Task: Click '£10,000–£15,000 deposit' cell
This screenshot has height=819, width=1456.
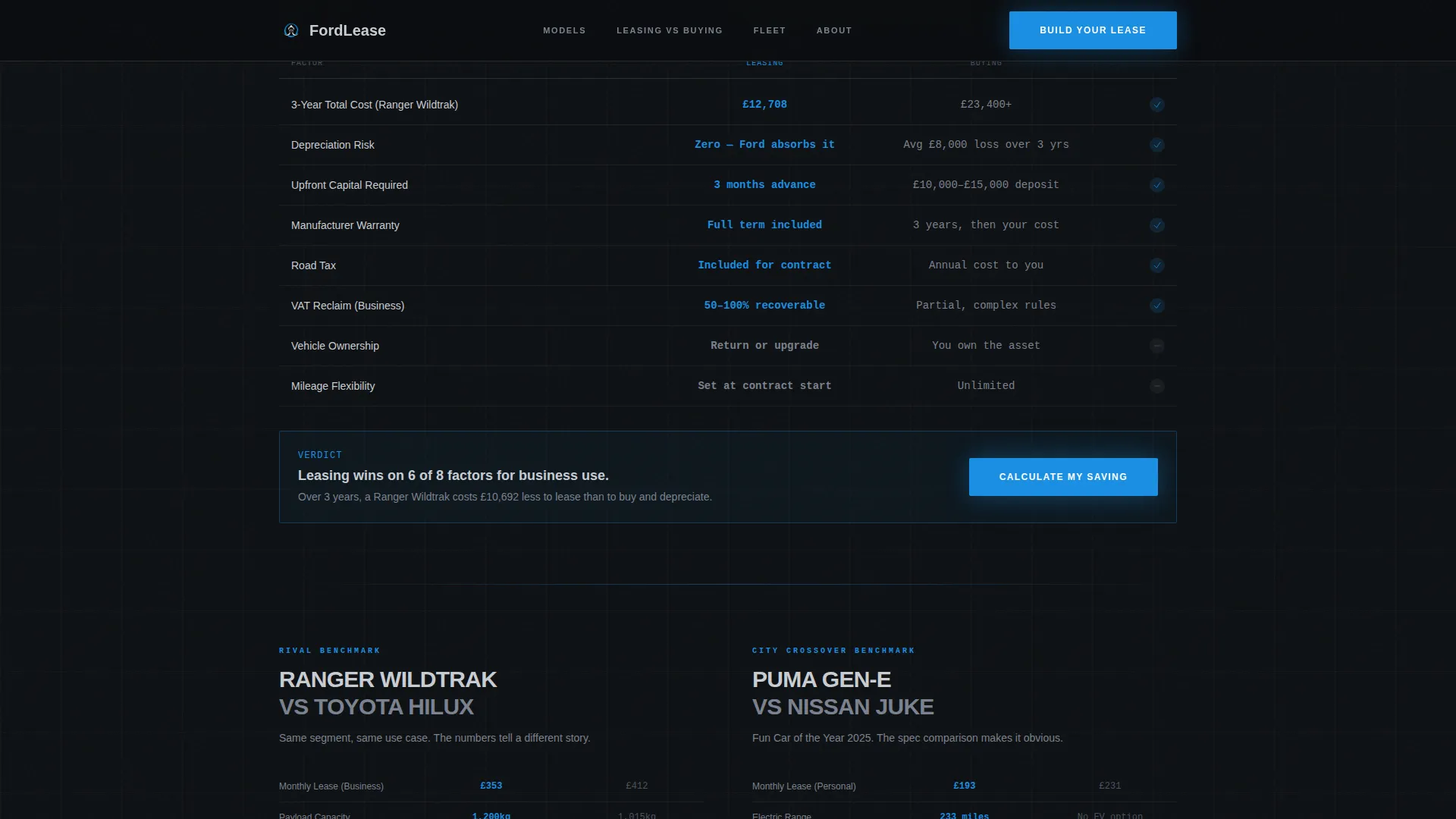Action: click(x=986, y=185)
